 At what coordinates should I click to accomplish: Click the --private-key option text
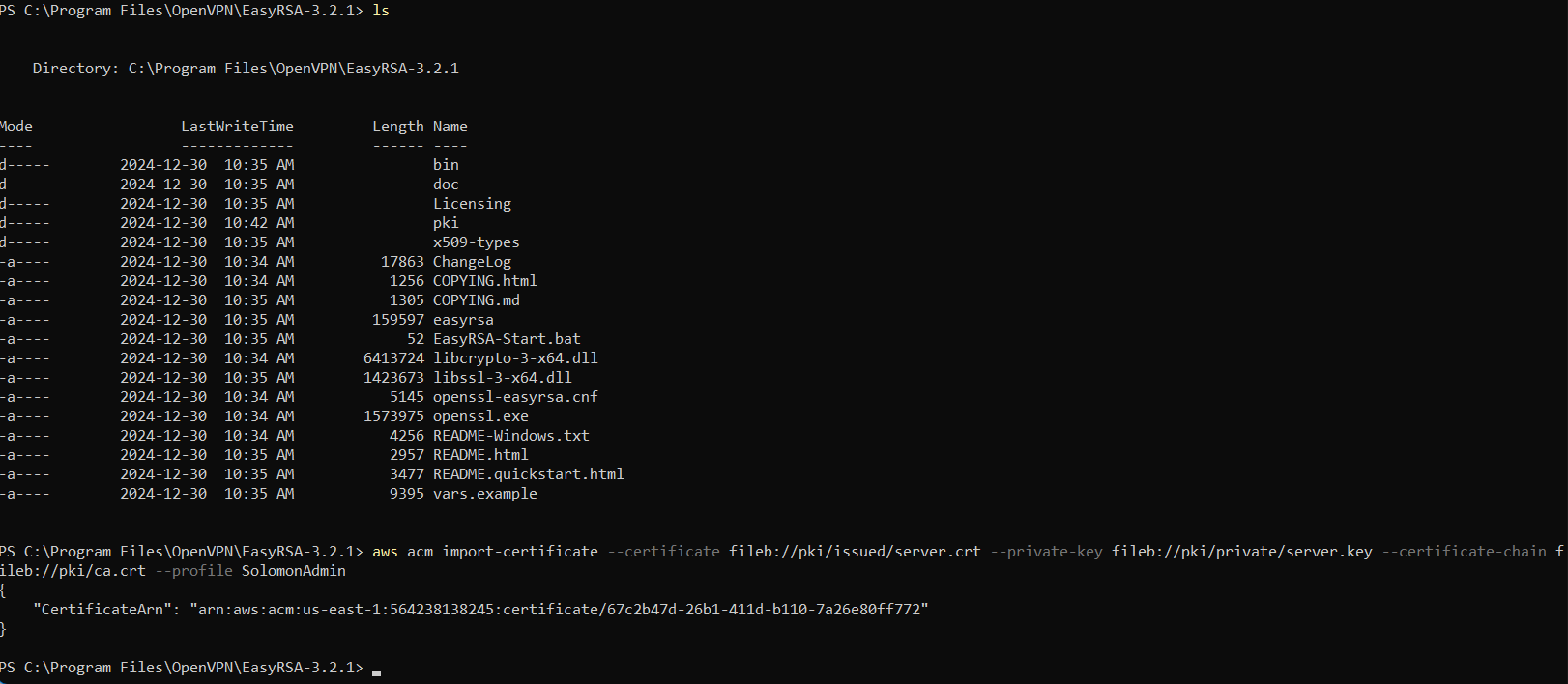(x=1047, y=552)
